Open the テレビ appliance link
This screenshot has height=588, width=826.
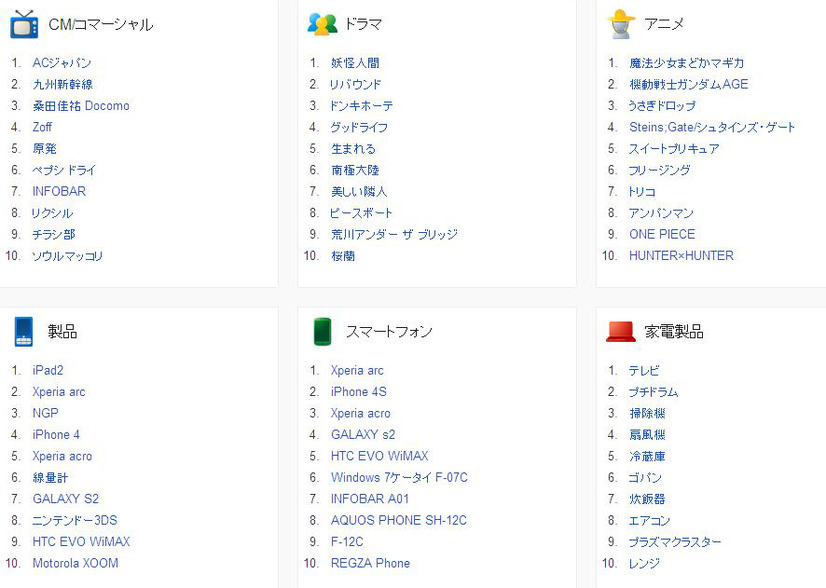pos(644,370)
